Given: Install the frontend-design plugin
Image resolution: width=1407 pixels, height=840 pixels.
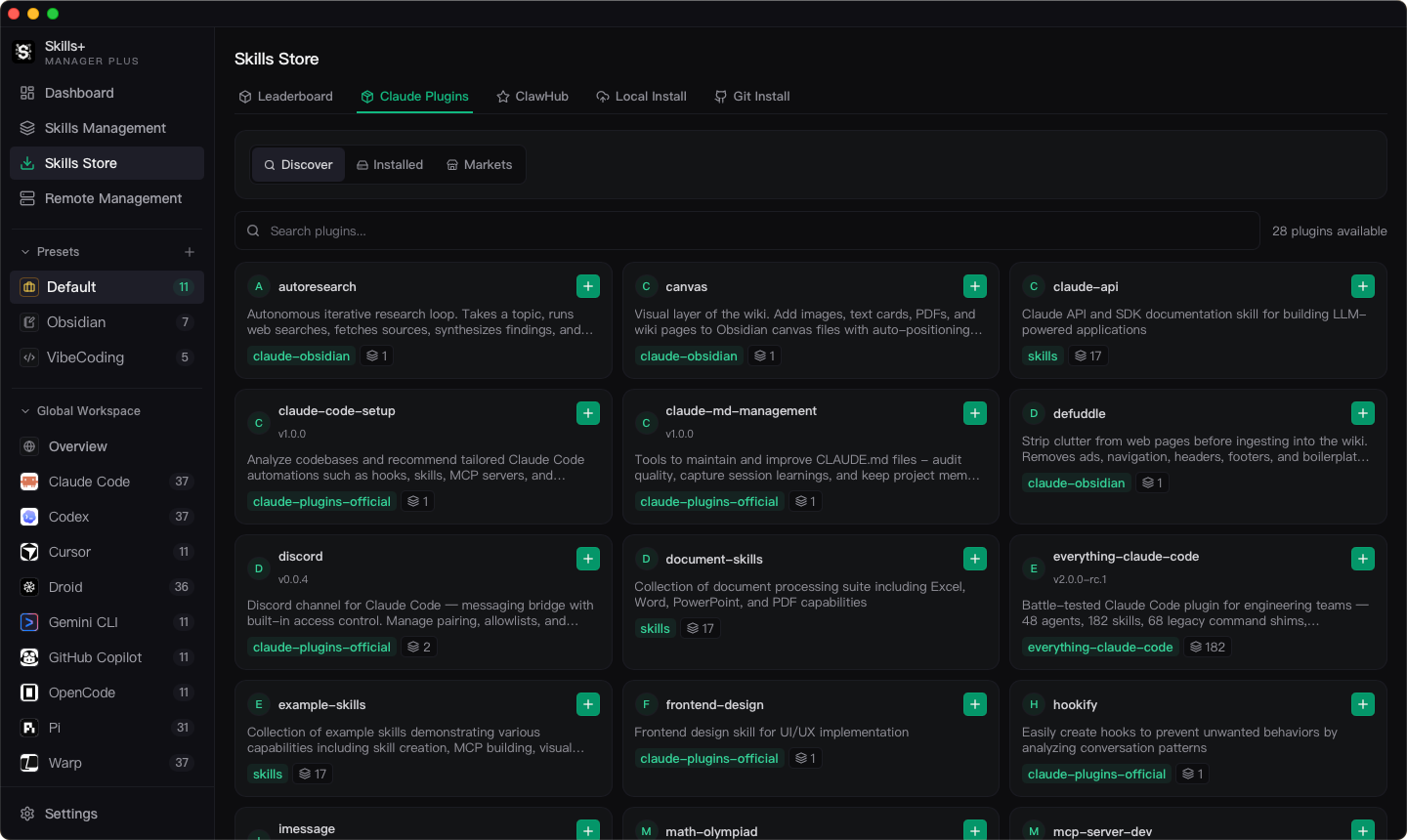Looking at the screenshot, I should click(x=975, y=704).
